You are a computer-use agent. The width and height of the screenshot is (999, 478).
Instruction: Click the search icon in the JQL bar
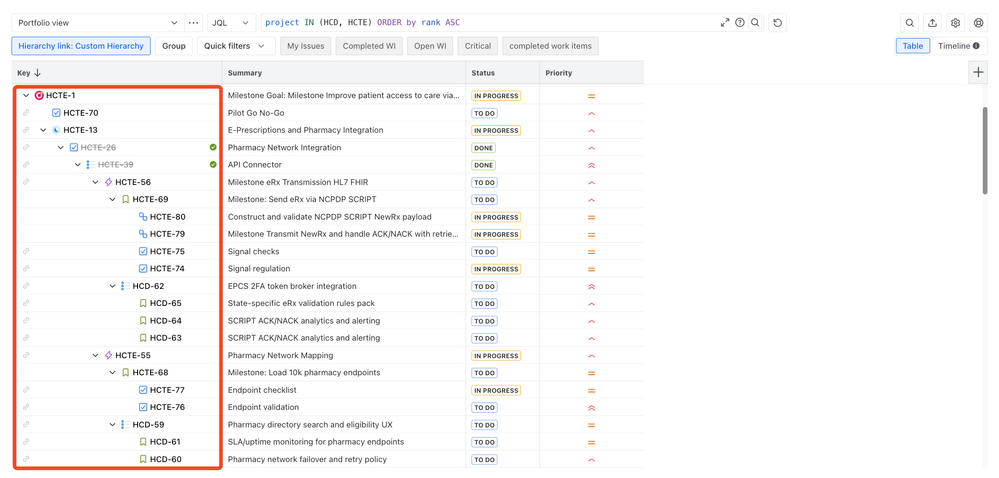tap(755, 23)
